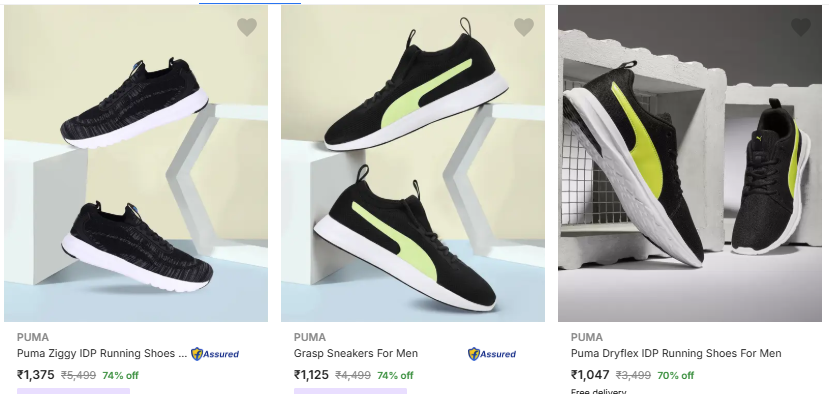Click PUMA brand label above Ziggy title
This screenshot has width=829, height=394.
pyautogui.click(x=33, y=337)
